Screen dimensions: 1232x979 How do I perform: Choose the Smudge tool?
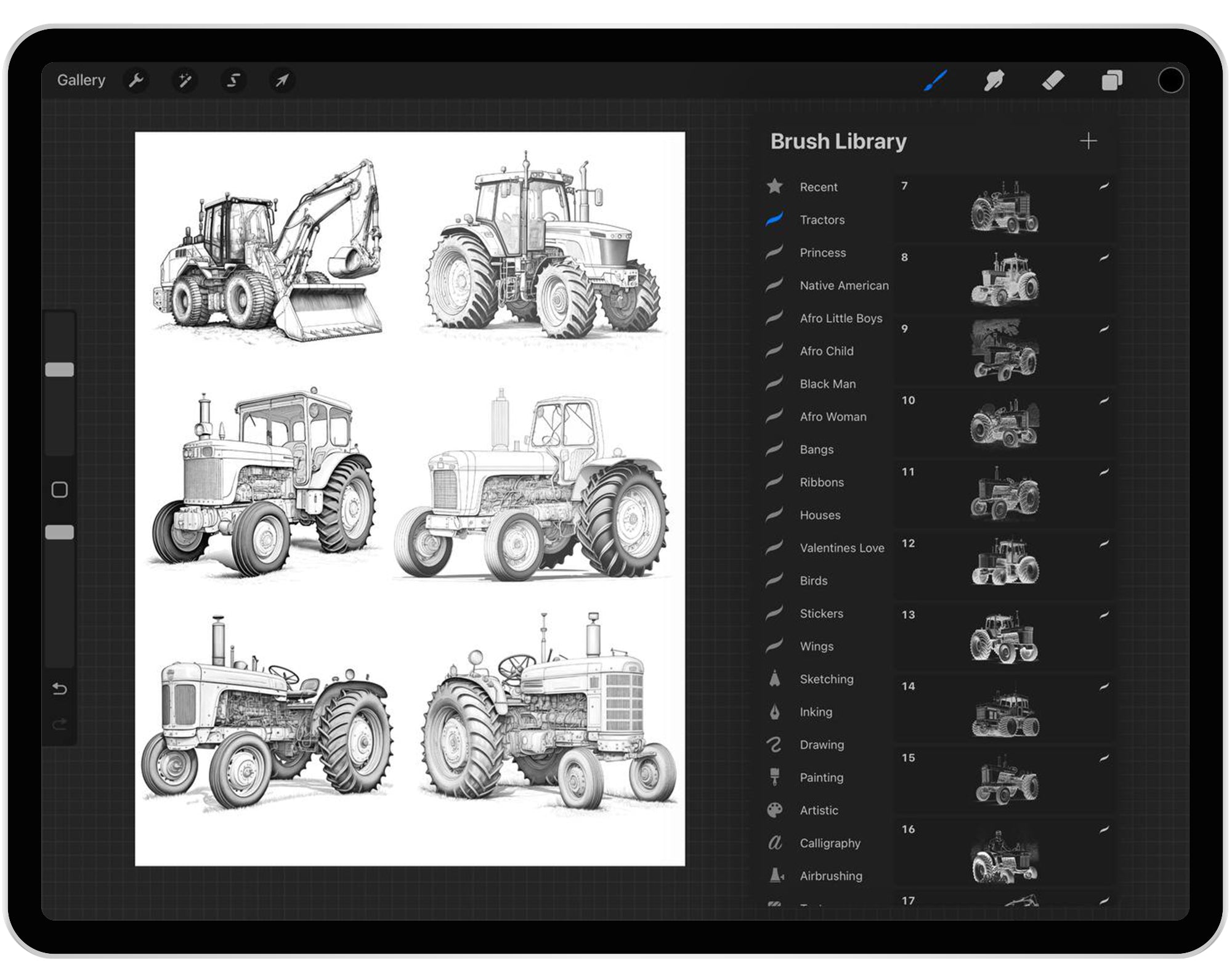pos(994,79)
